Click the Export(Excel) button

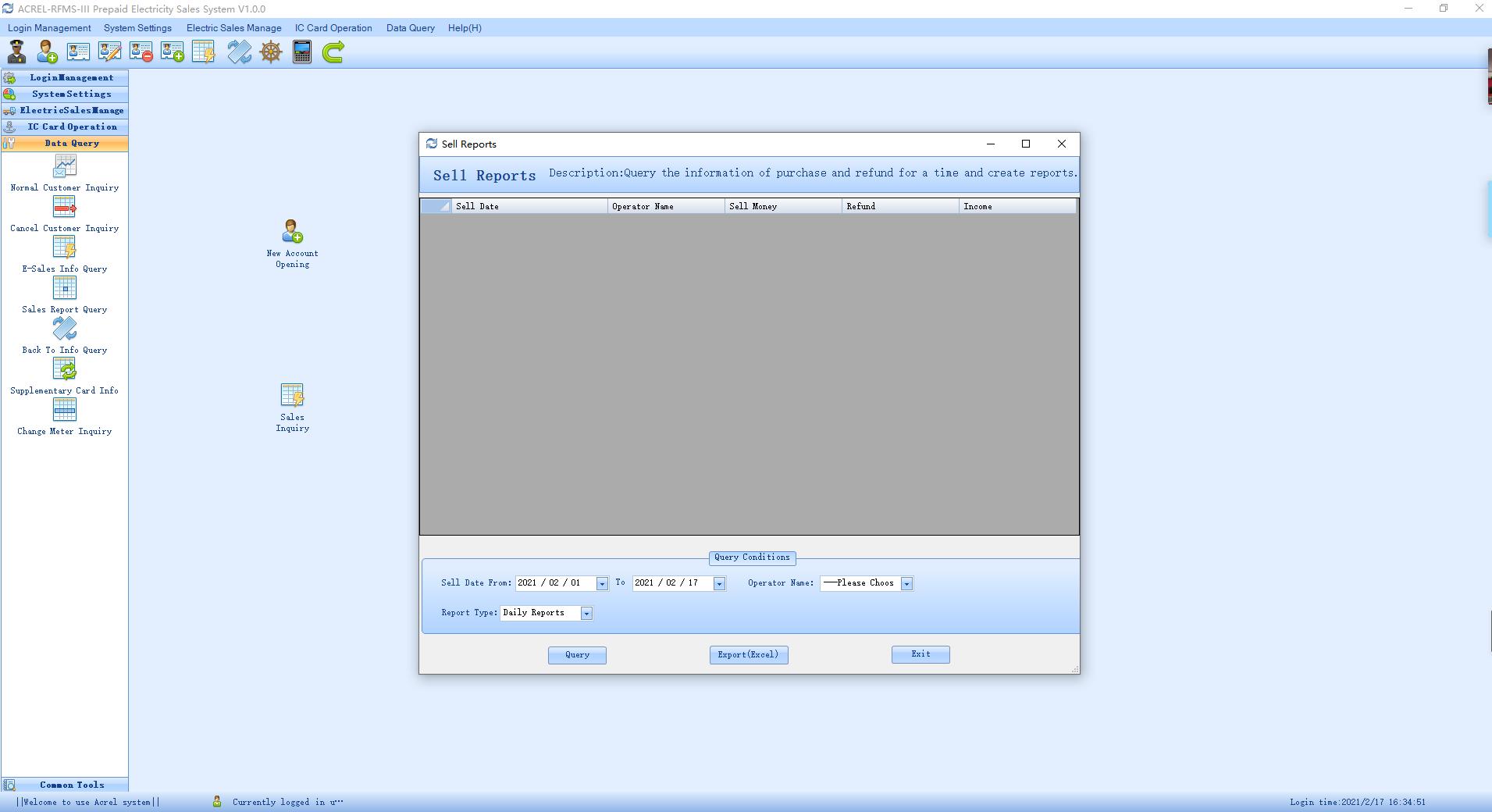pyautogui.click(x=749, y=655)
